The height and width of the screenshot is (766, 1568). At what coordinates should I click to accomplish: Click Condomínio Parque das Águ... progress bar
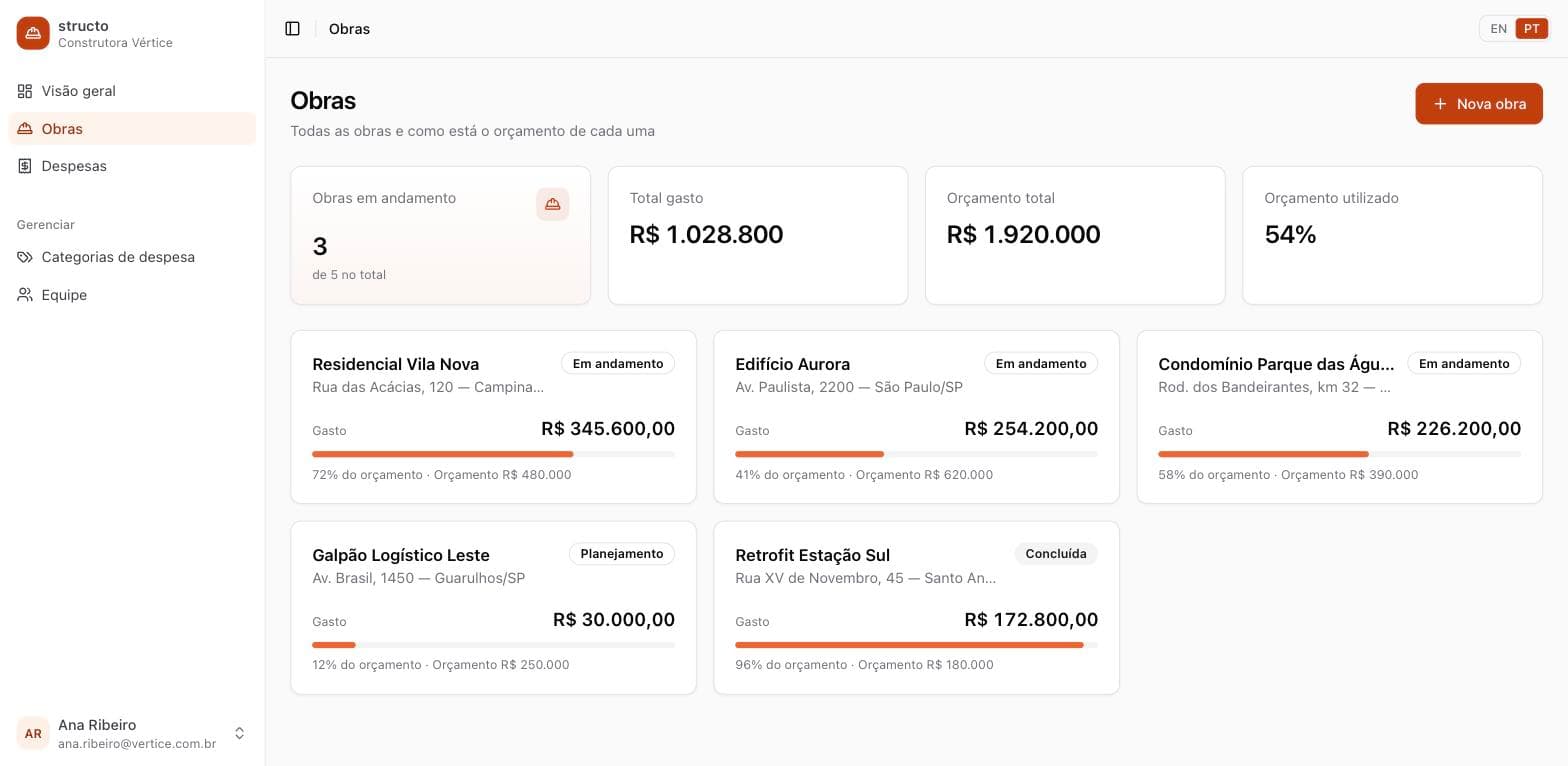coord(1339,454)
